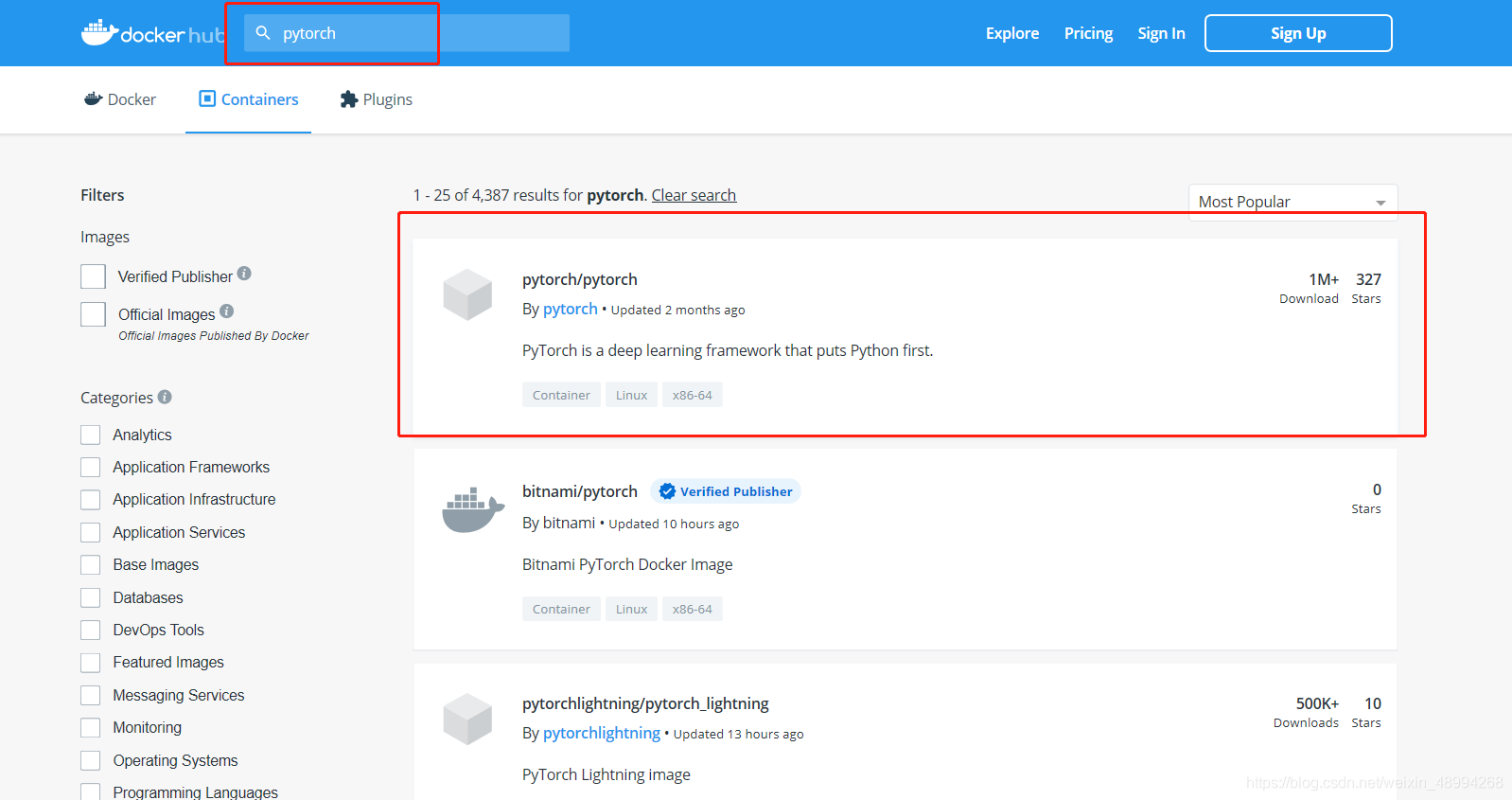The width and height of the screenshot is (1512, 800).
Task: Open Explore in the top navigation
Action: tap(1012, 33)
